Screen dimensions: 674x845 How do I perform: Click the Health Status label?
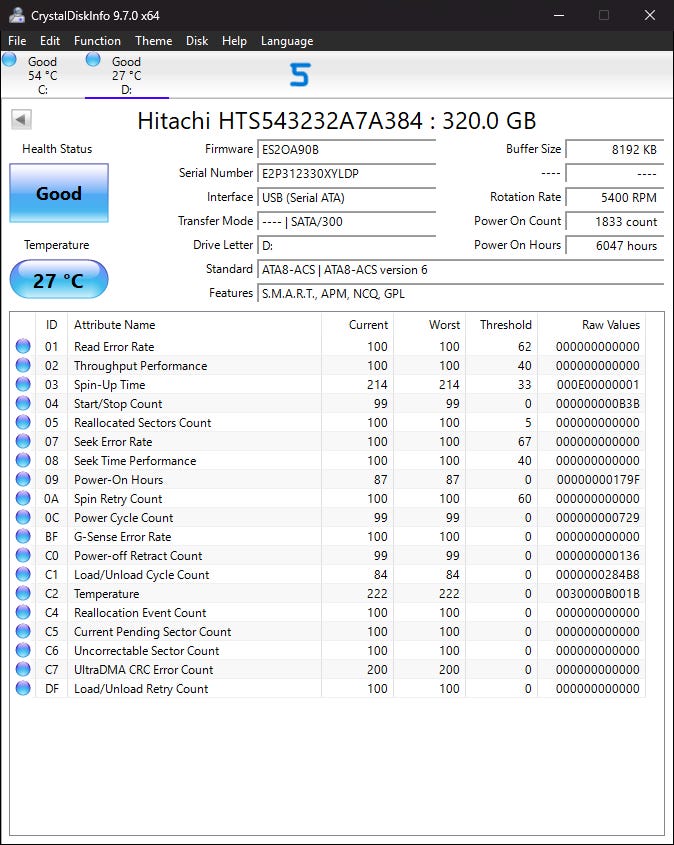pyautogui.click(x=57, y=149)
